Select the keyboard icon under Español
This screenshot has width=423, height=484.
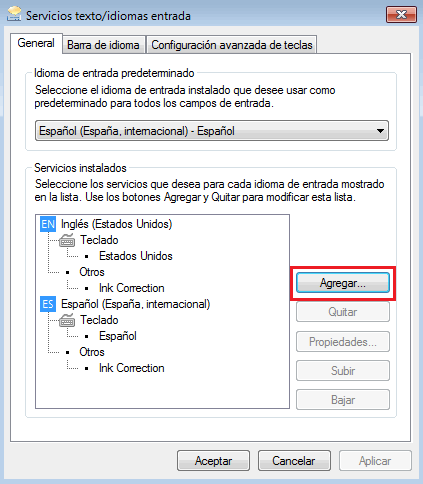coord(67,320)
